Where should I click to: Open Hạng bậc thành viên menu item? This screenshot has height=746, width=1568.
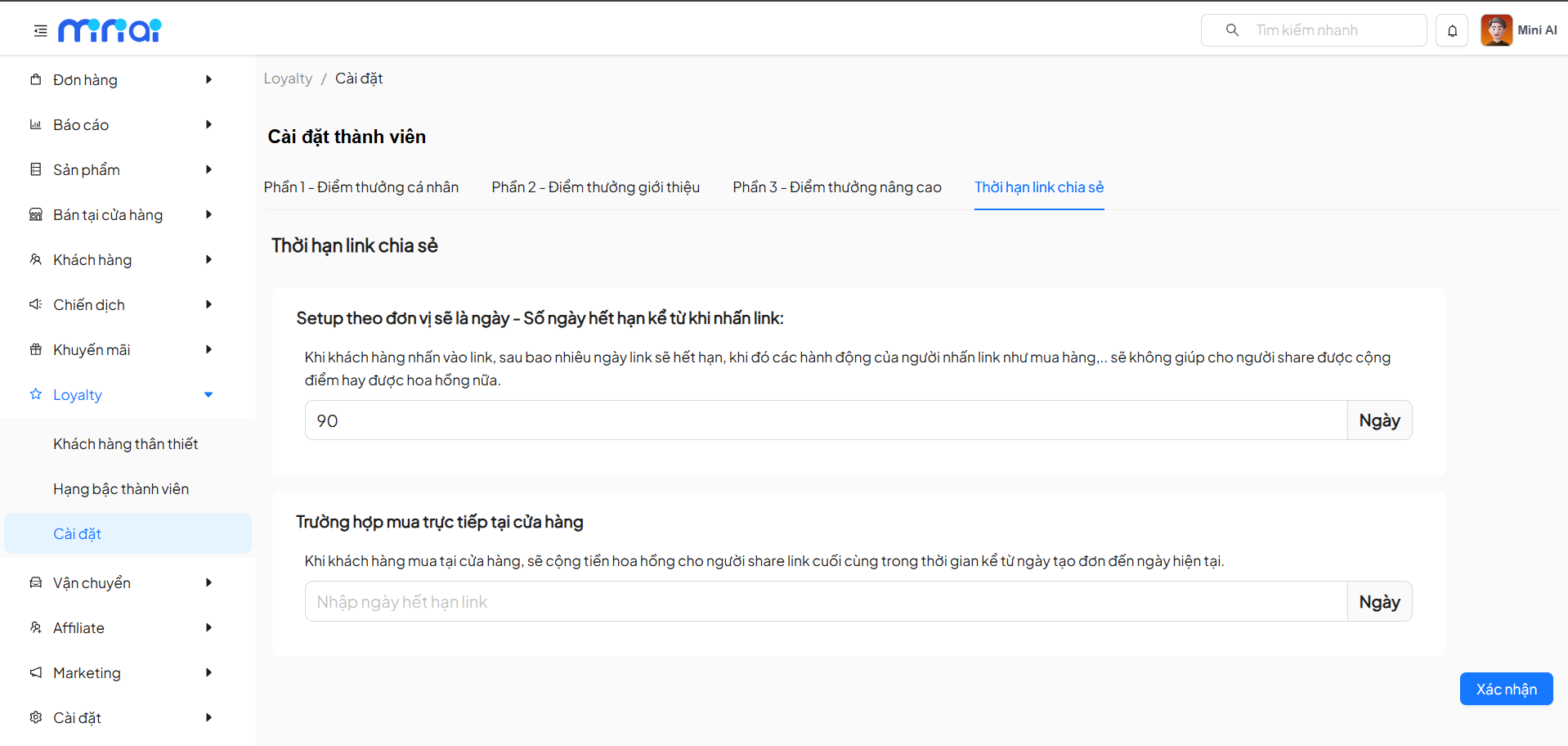click(121, 489)
